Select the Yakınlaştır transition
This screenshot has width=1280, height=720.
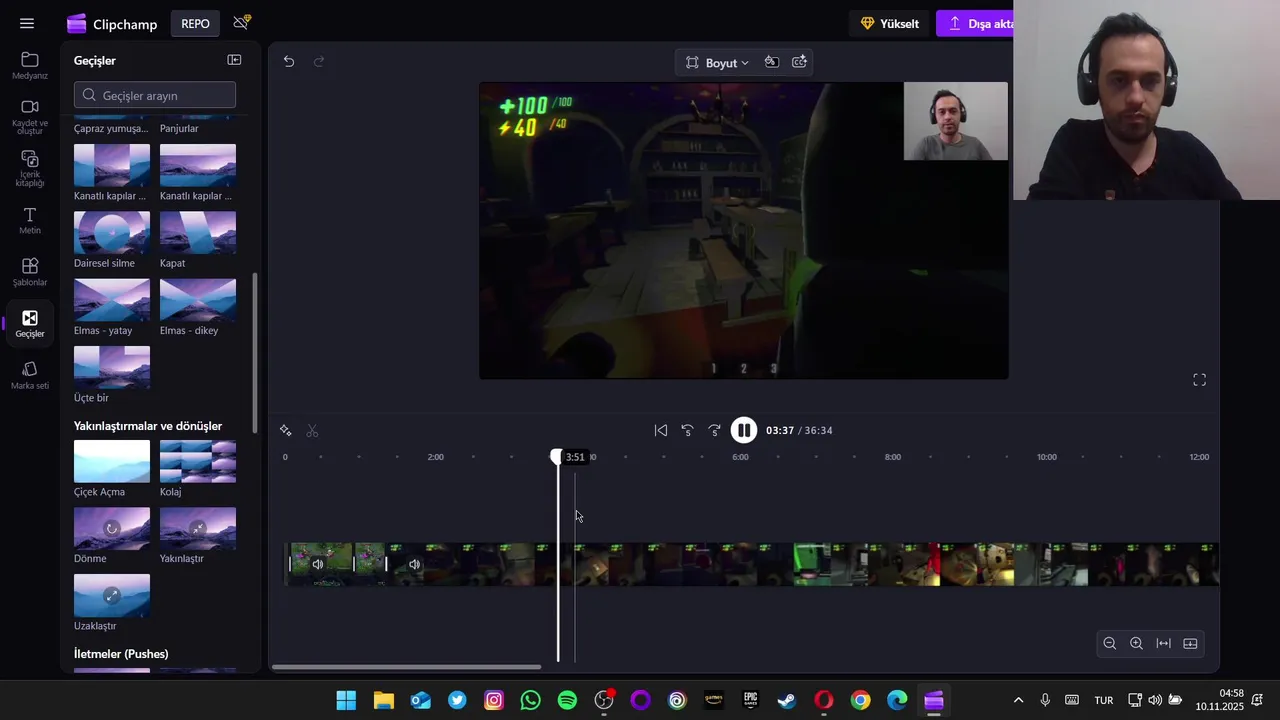[x=198, y=528]
